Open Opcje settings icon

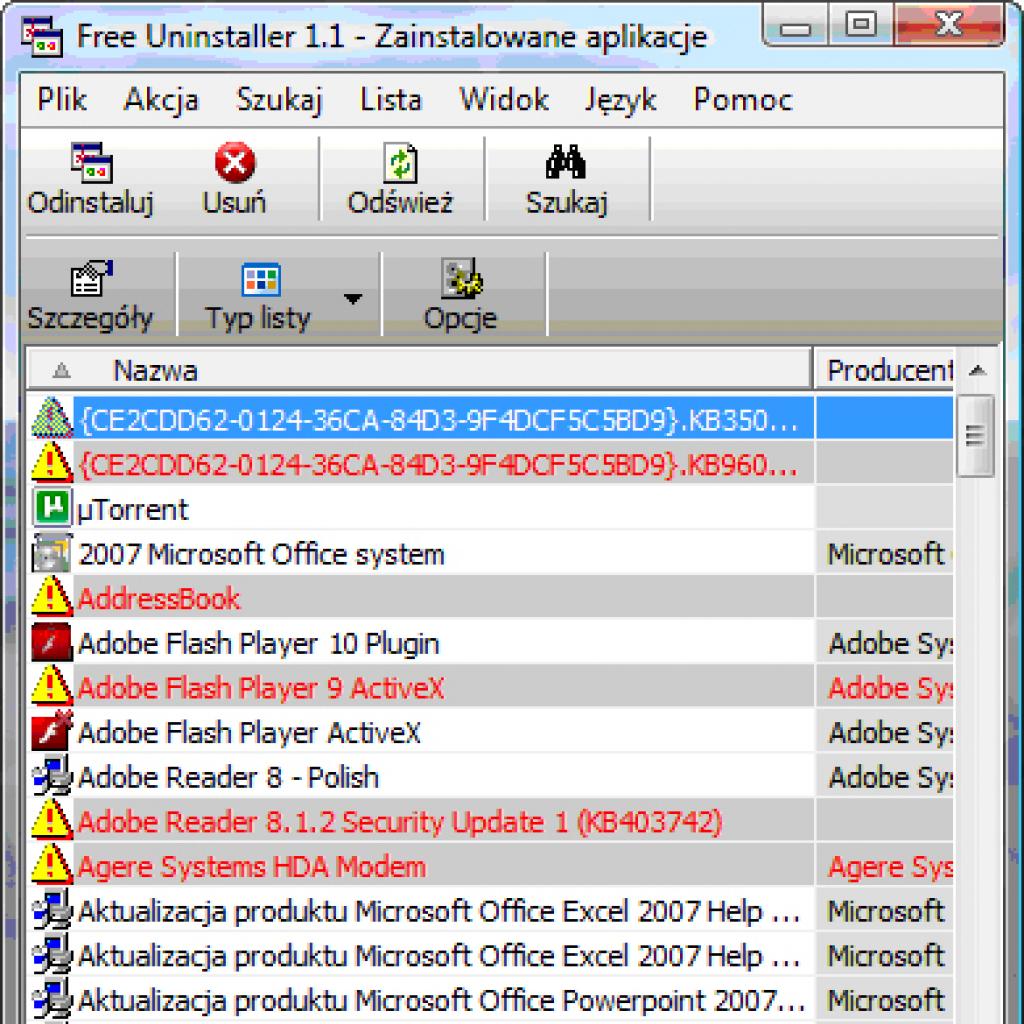[461, 278]
